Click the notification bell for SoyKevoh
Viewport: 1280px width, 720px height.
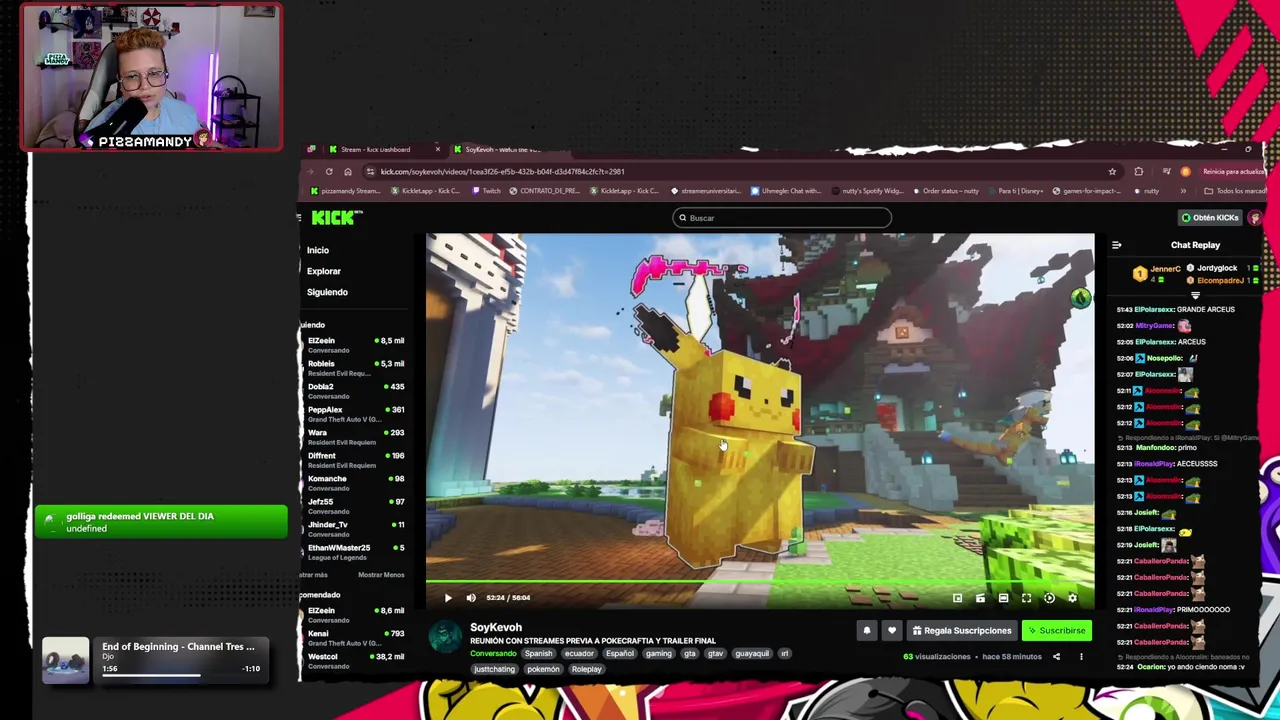pos(867,631)
